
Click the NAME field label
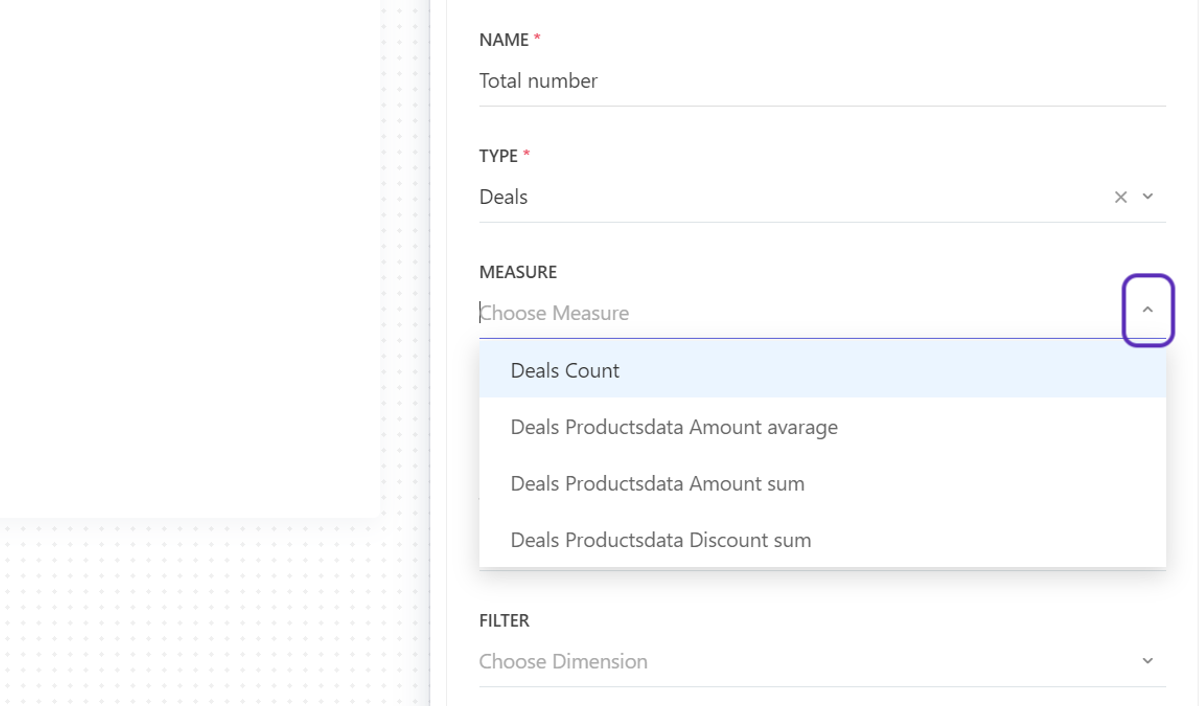point(504,40)
